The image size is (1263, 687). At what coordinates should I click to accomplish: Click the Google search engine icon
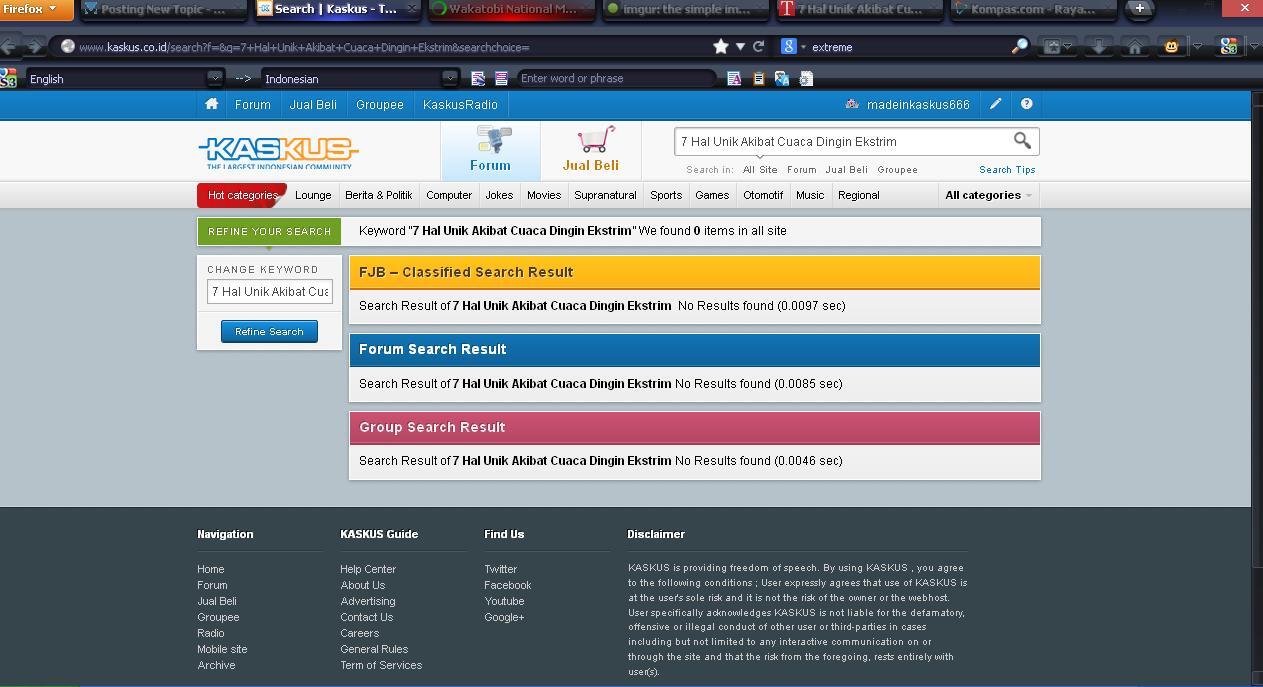click(x=788, y=46)
